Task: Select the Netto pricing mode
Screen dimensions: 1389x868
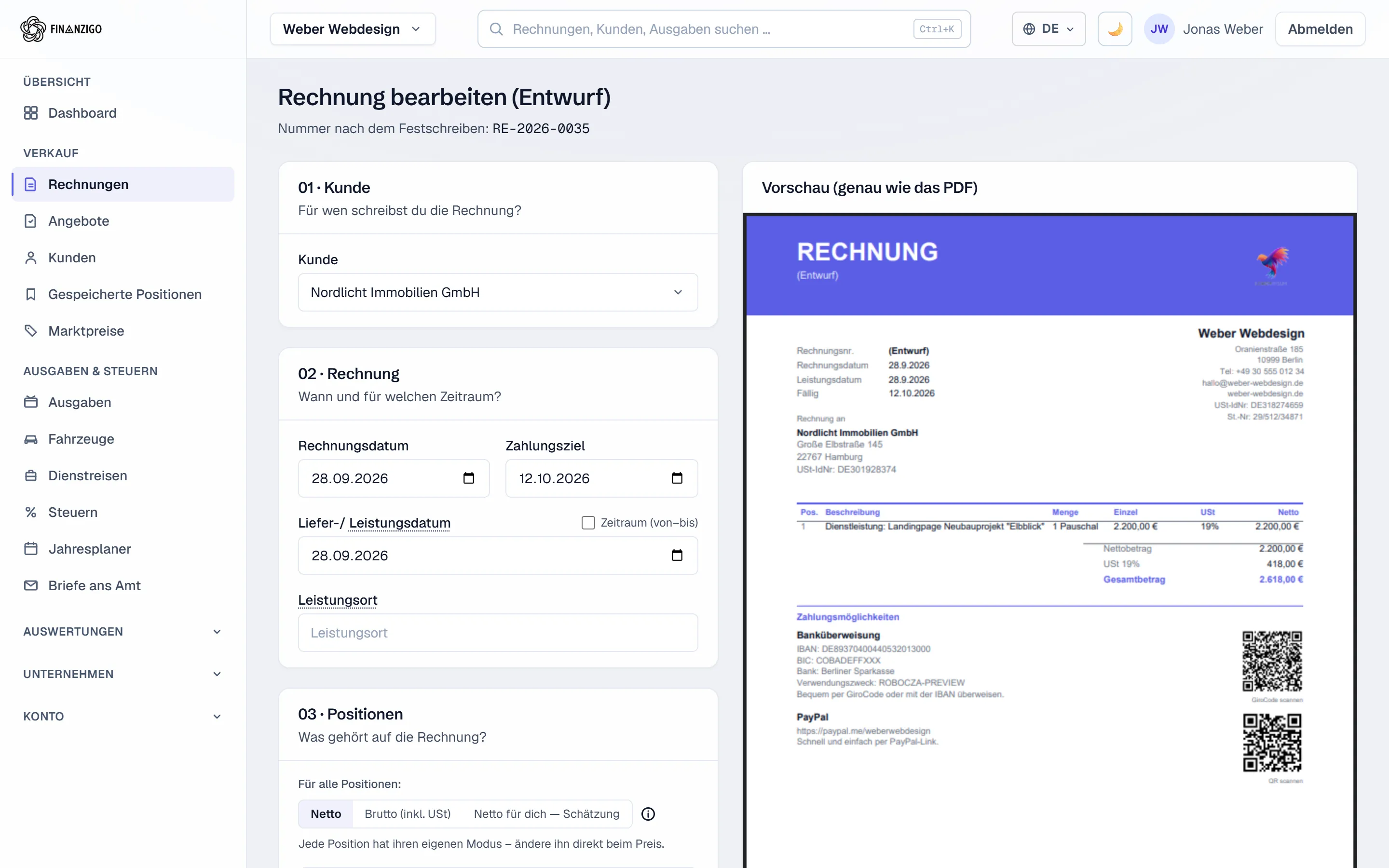Action: coord(326,814)
